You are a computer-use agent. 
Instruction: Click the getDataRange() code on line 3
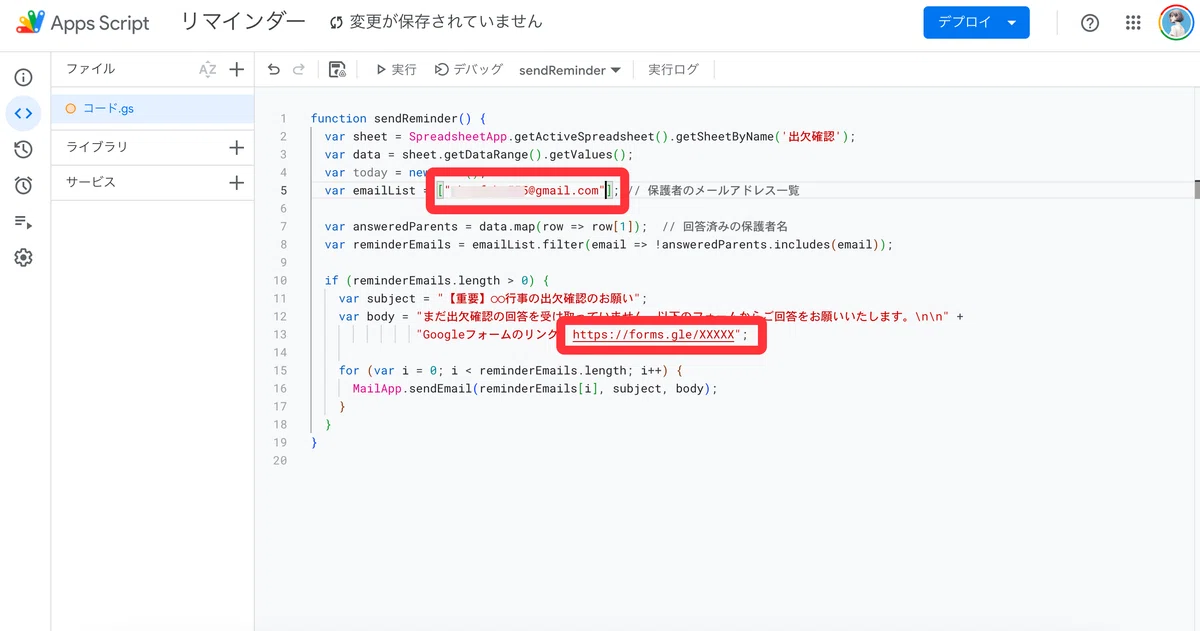coord(491,154)
